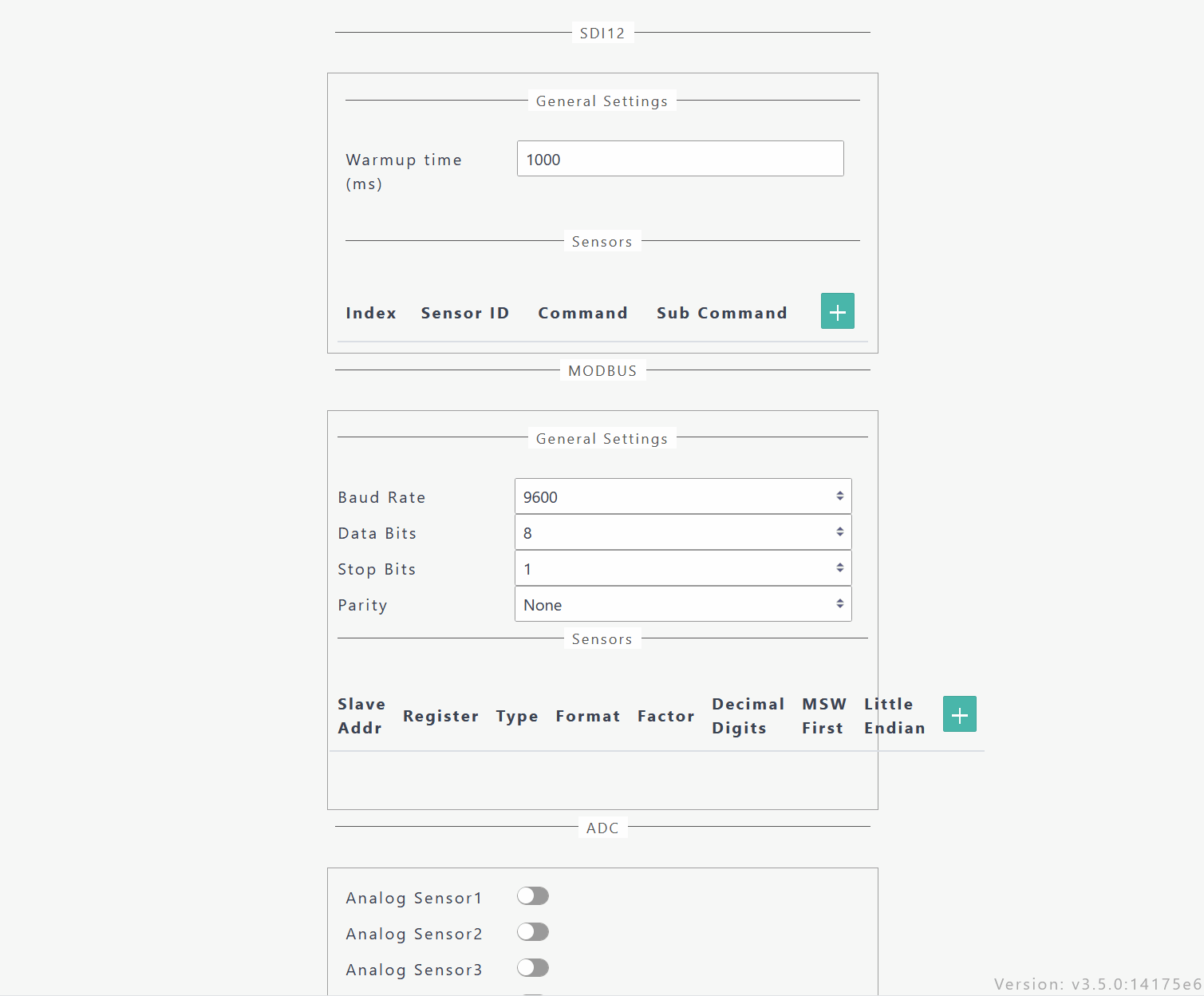Open the Stop Bits dropdown
Screen dimensions: 1204x996
682,568
